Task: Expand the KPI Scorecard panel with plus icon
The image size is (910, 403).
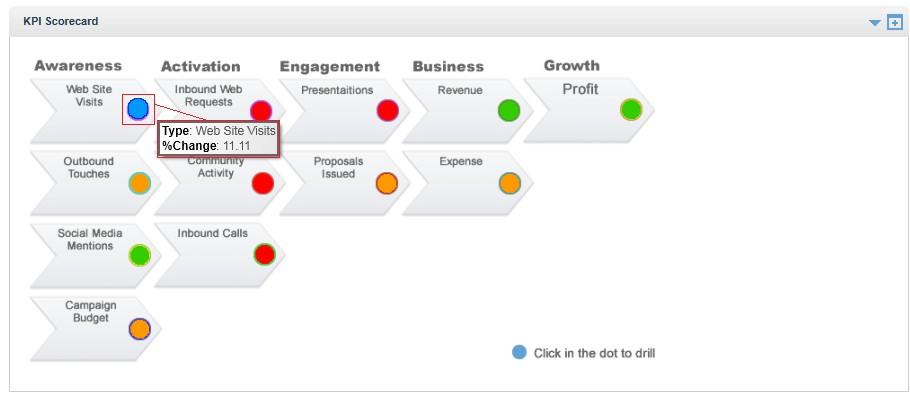Action: coord(895,23)
